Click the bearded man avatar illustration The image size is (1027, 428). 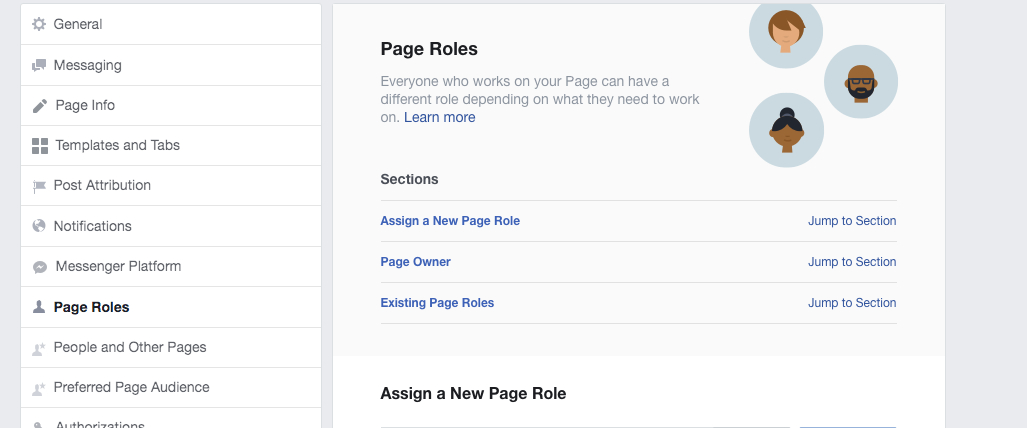(861, 82)
